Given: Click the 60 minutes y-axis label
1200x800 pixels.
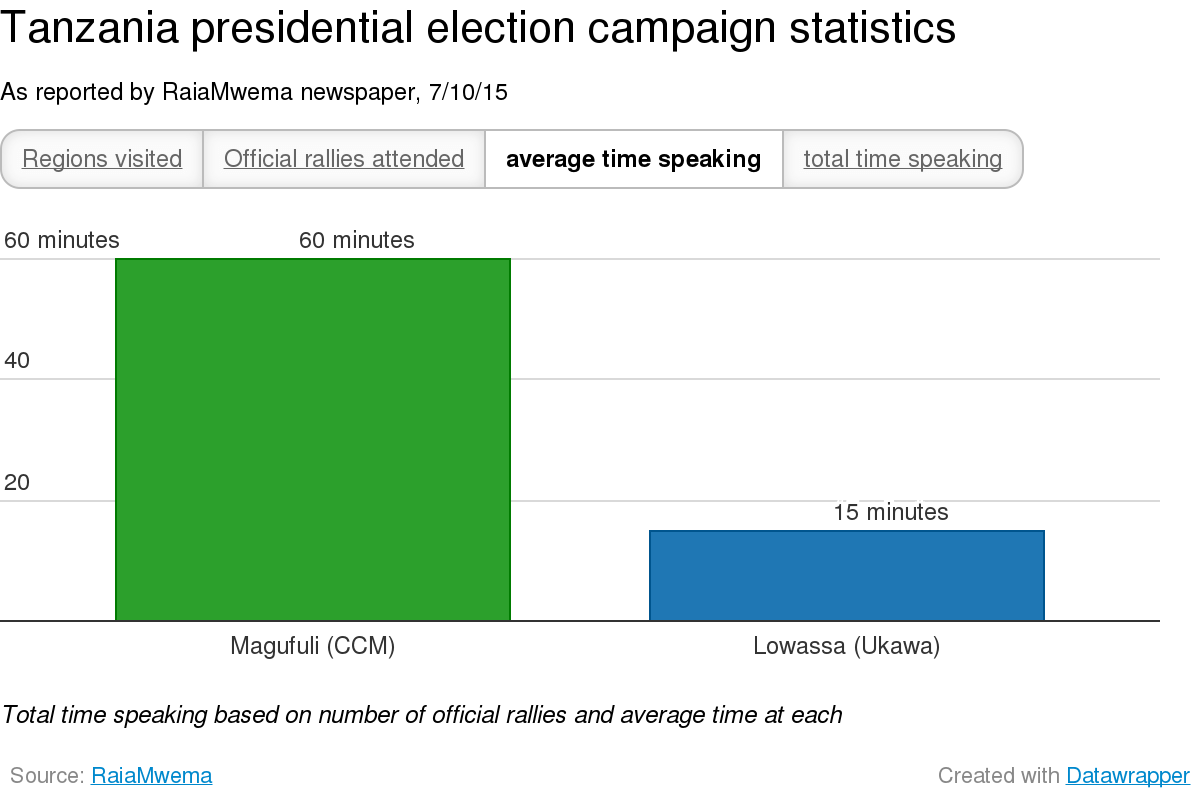Looking at the screenshot, I should point(62,240).
